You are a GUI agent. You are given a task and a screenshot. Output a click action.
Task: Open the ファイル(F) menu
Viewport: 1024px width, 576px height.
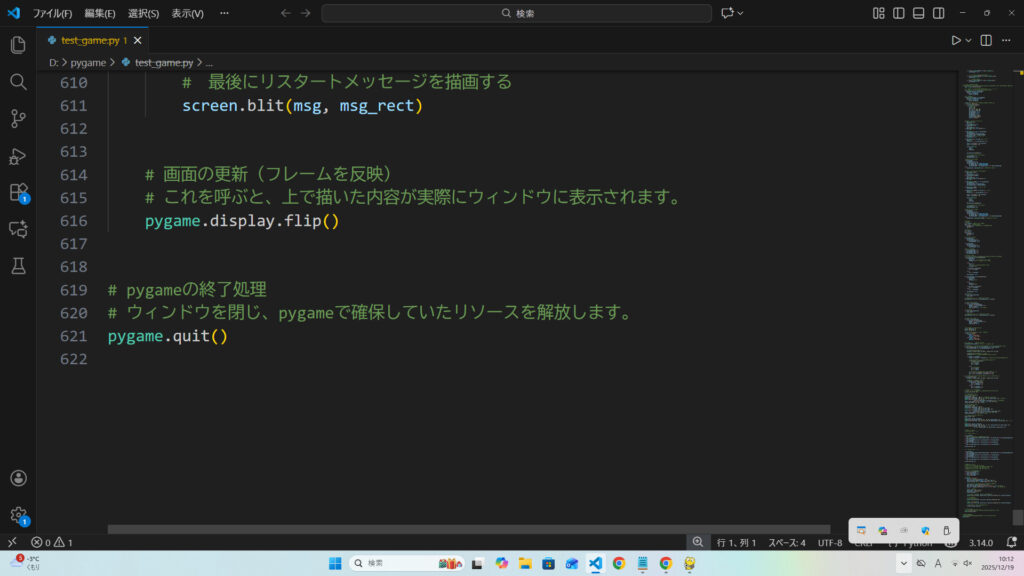[52, 13]
